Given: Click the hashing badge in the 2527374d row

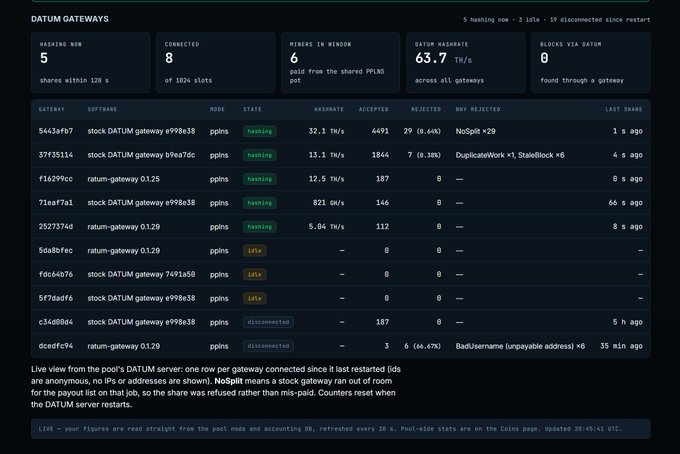Looking at the screenshot, I should (260, 226).
